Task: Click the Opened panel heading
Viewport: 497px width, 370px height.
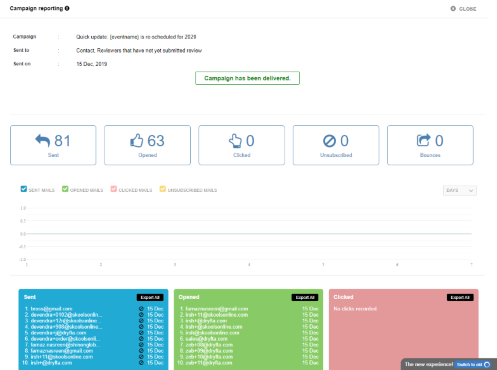Action: (x=189, y=297)
